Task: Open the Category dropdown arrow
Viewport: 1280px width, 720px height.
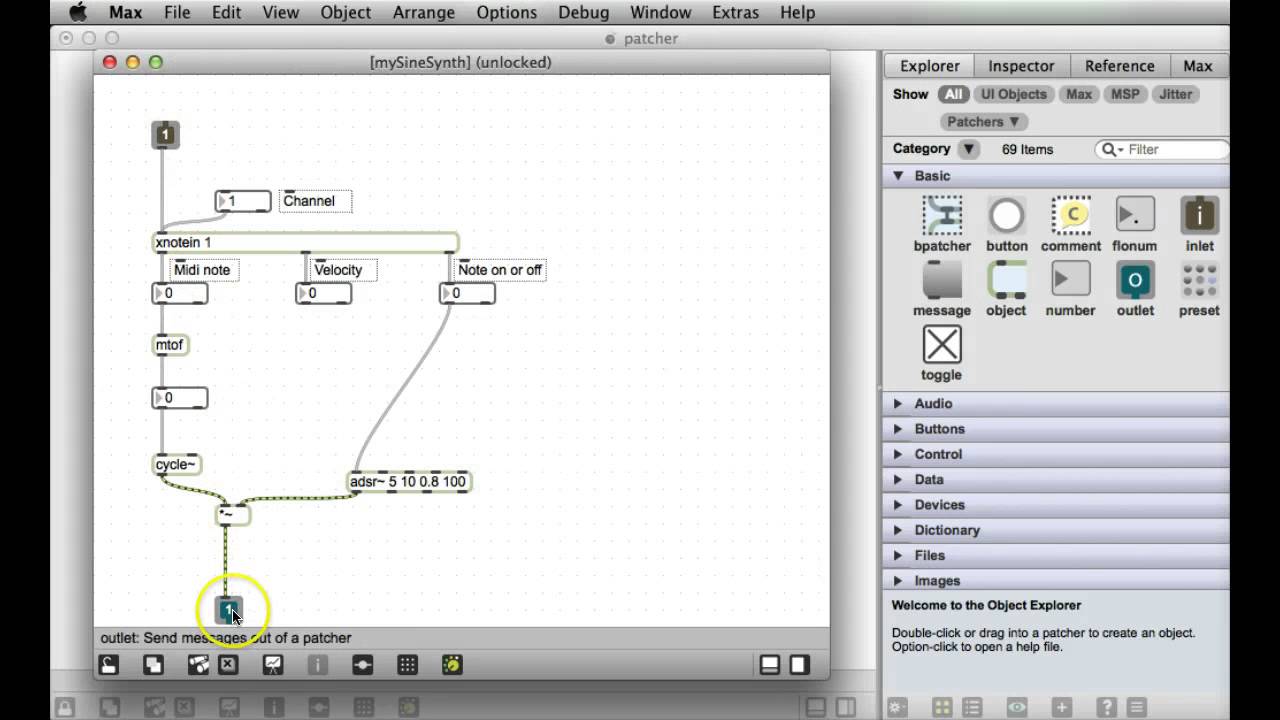Action: point(968,149)
